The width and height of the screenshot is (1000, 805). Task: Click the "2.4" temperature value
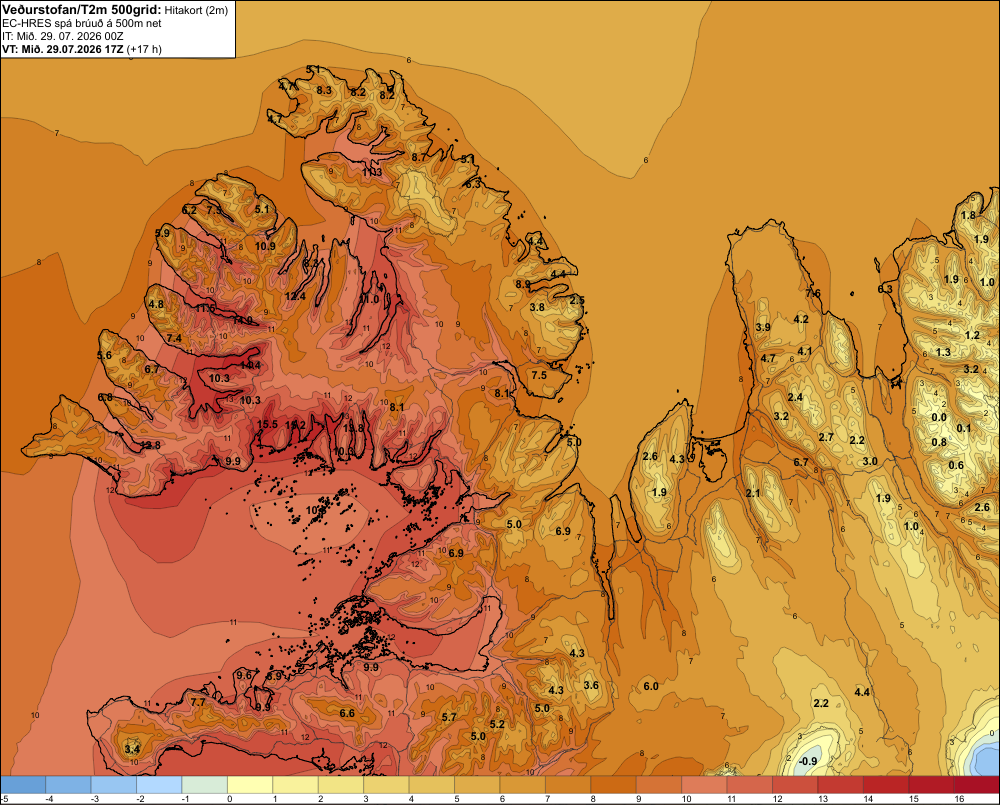[795, 397]
